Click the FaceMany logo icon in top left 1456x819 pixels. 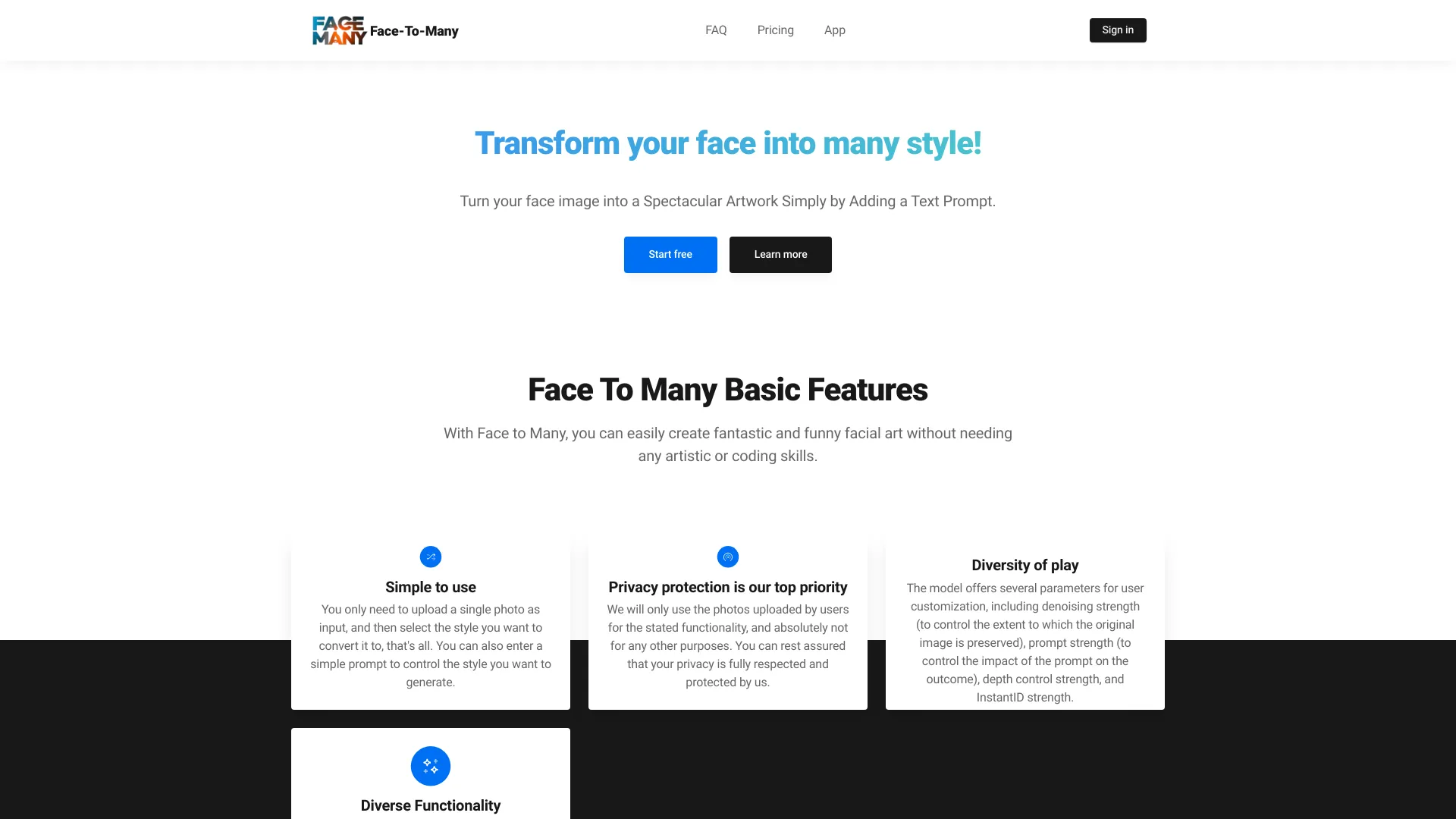pyautogui.click(x=337, y=30)
